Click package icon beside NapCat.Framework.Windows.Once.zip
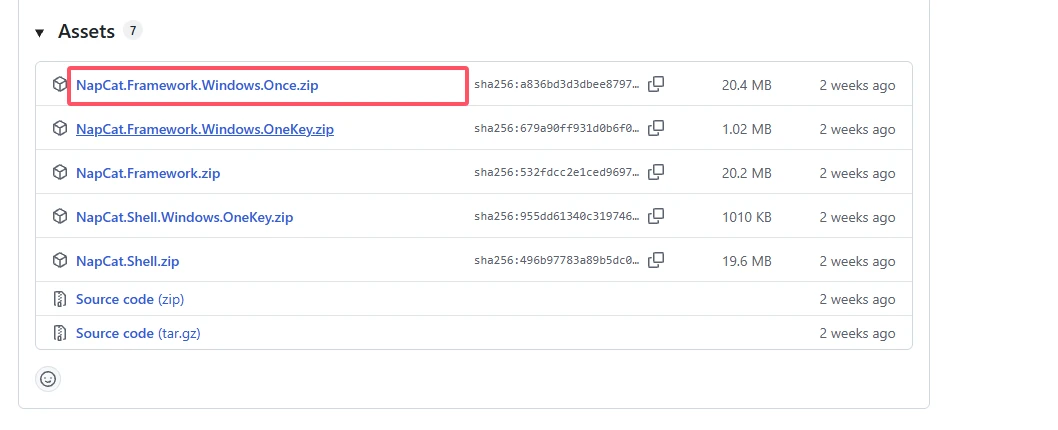This screenshot has width=1058, height=430. point(60,84)
